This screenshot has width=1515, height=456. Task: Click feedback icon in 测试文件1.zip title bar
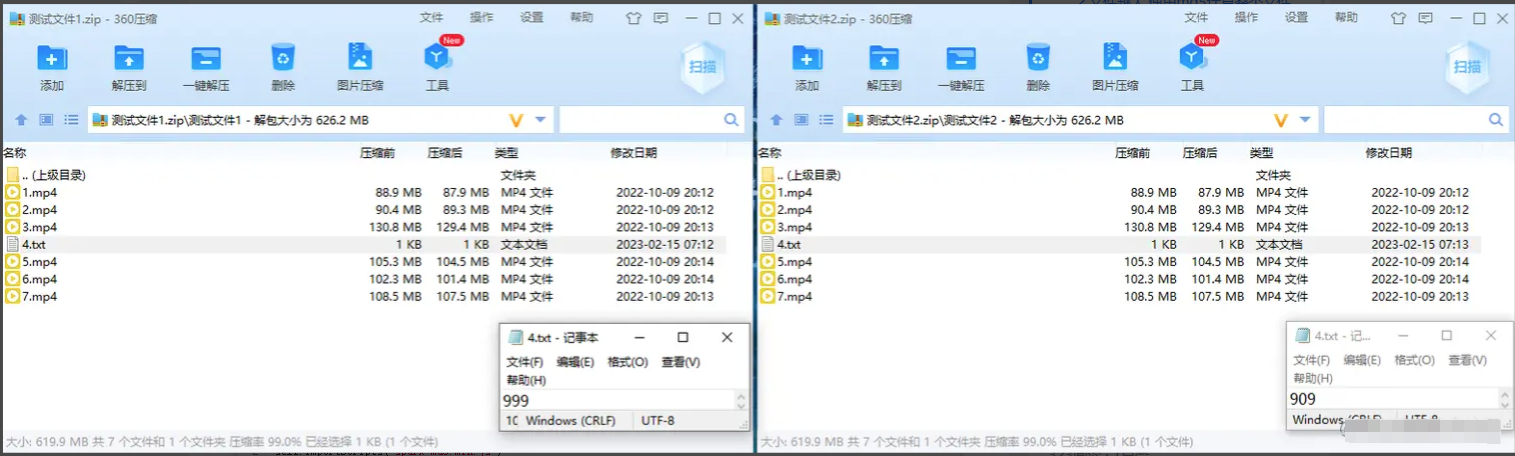[x=661, y=18]
